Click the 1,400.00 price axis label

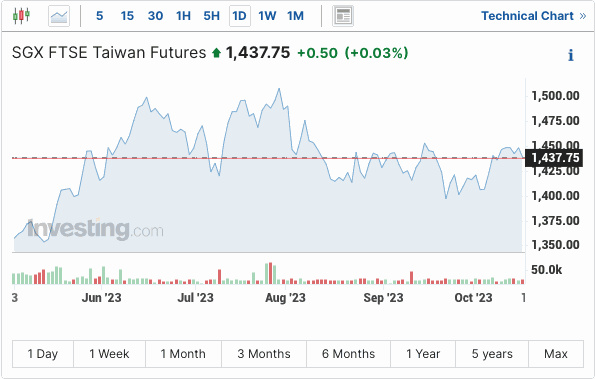555,196
